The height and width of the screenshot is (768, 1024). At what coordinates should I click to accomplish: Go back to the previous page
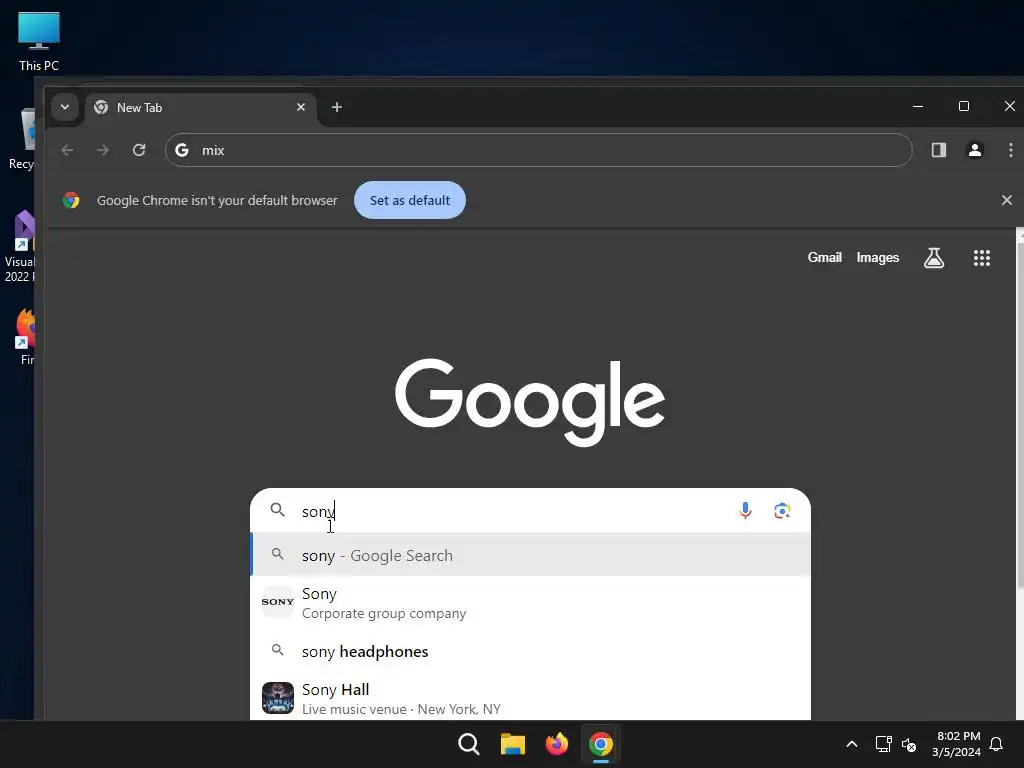click(x=67, y=150)
